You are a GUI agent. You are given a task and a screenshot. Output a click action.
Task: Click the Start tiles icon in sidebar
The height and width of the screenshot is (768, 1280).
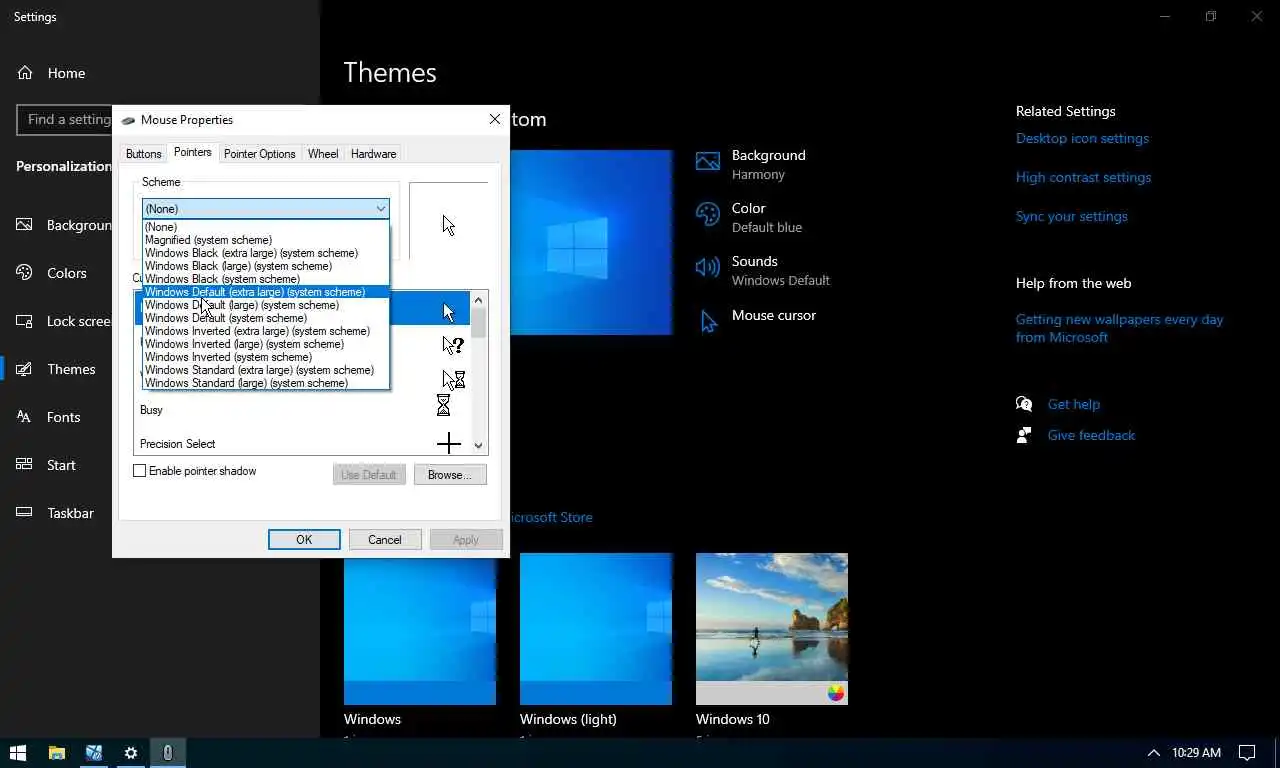[25, 465]
